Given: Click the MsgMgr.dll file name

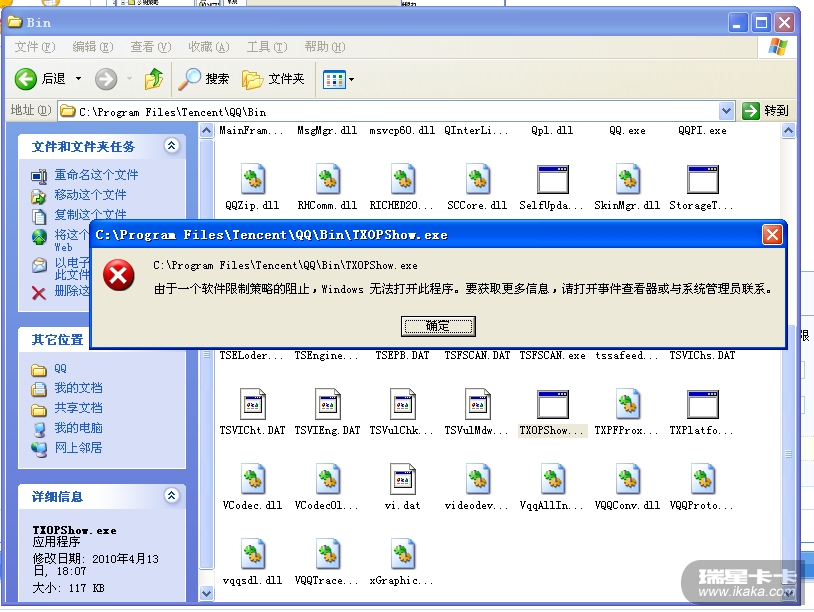Looking at the screenshot, I should click(327, 130).
